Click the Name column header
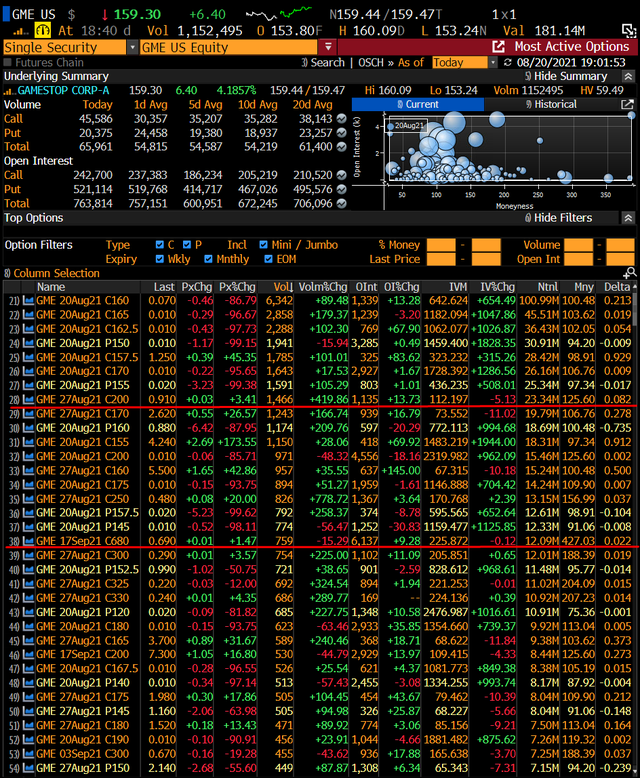The height and width of the screenshot is (778, 640). pos(51,287)
